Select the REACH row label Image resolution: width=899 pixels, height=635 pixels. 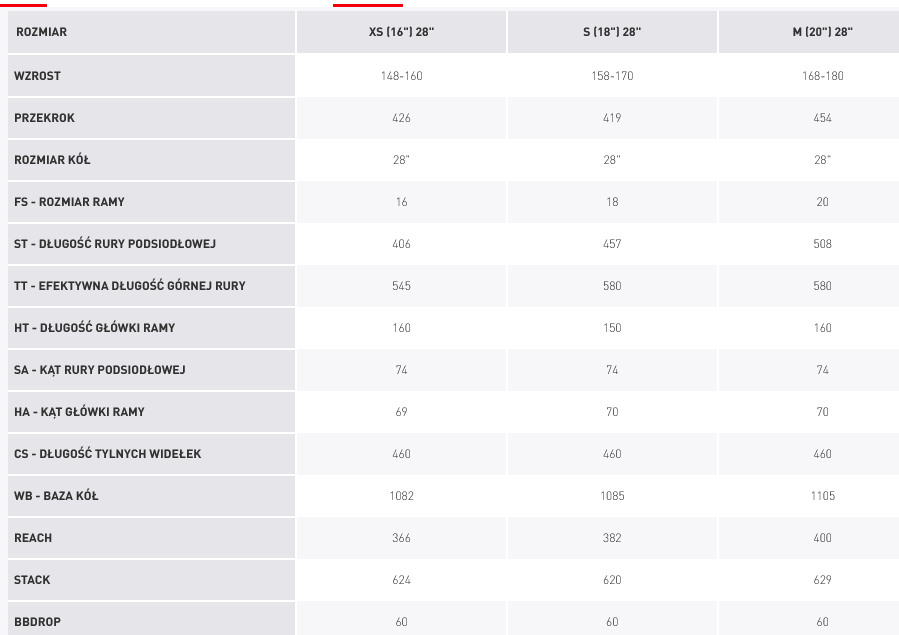(33, 538)
